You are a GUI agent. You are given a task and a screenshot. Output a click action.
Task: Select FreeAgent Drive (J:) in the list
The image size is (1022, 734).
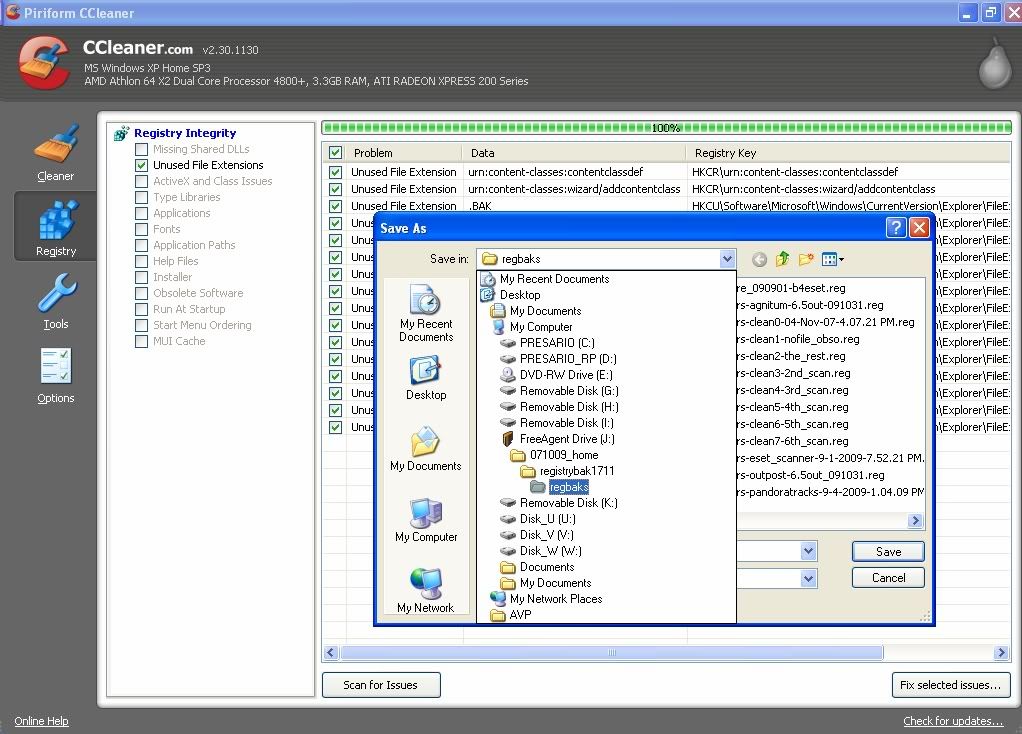pyautogui.click(x=567, y=439)
